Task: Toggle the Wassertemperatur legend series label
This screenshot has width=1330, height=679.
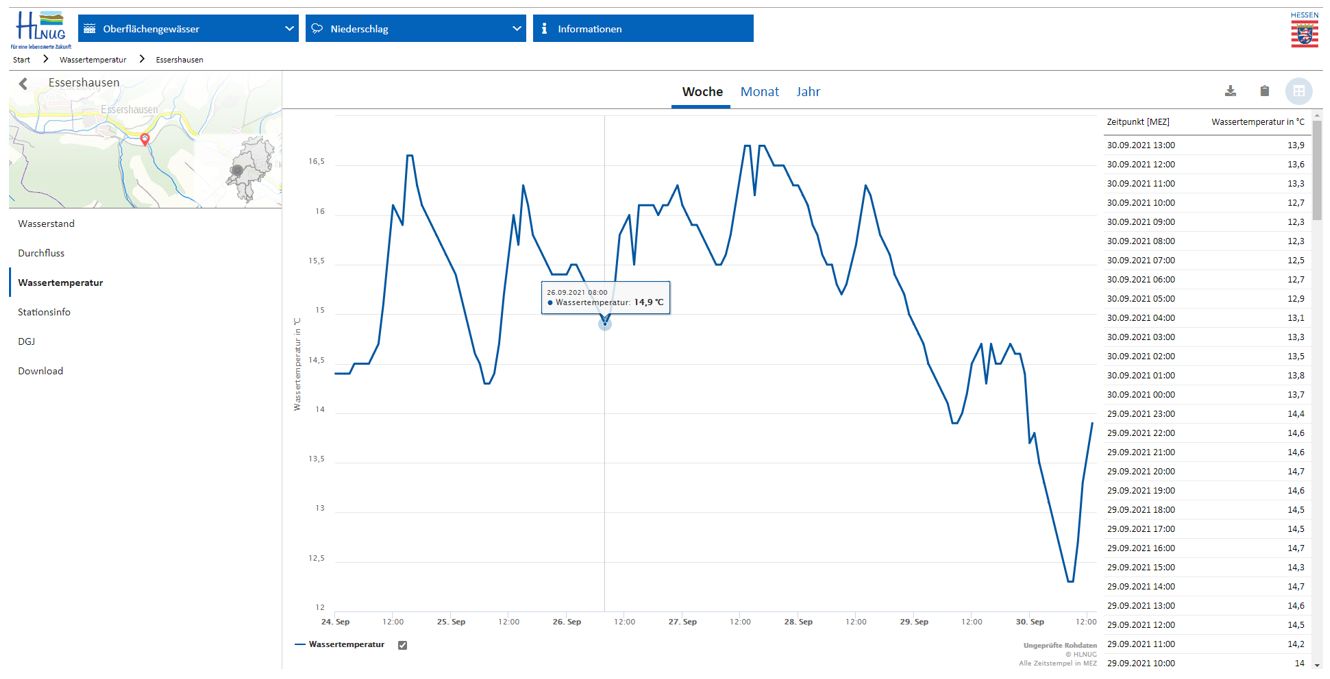Action: point(346,645)
